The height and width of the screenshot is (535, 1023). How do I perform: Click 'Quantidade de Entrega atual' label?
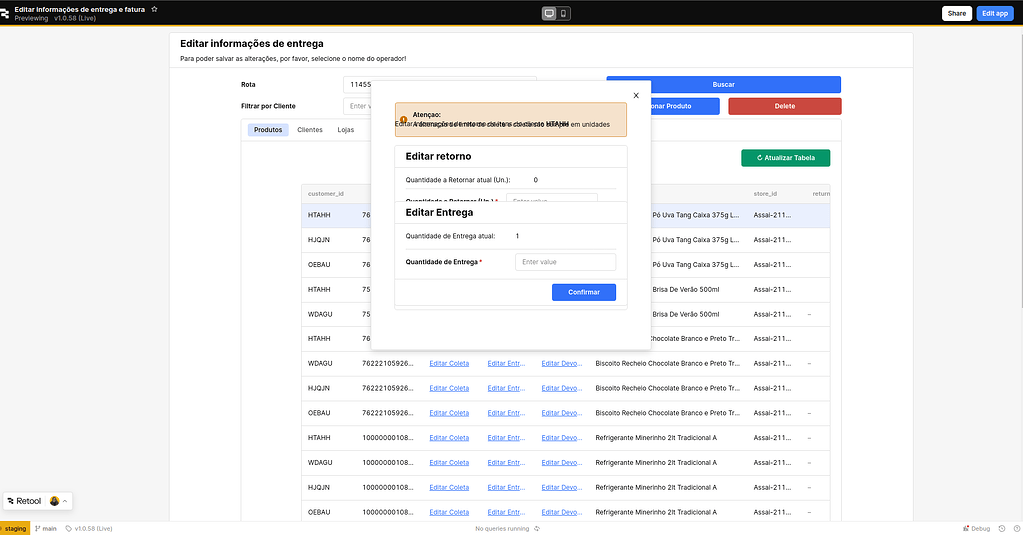(450, 236)
